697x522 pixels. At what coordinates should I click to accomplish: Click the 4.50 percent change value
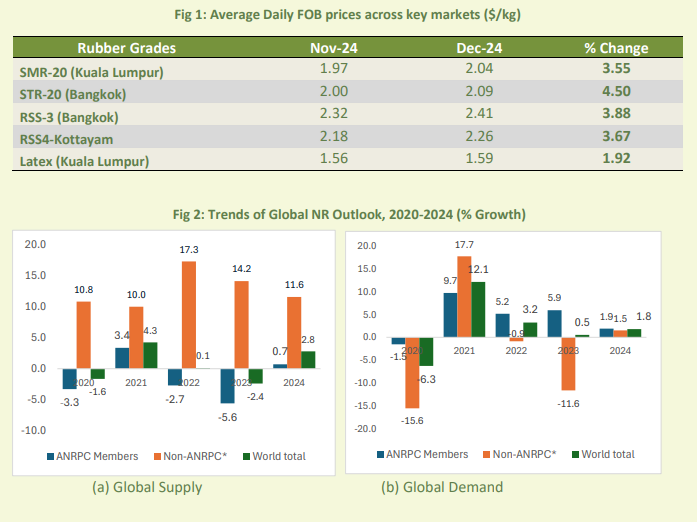pos(616,94)
